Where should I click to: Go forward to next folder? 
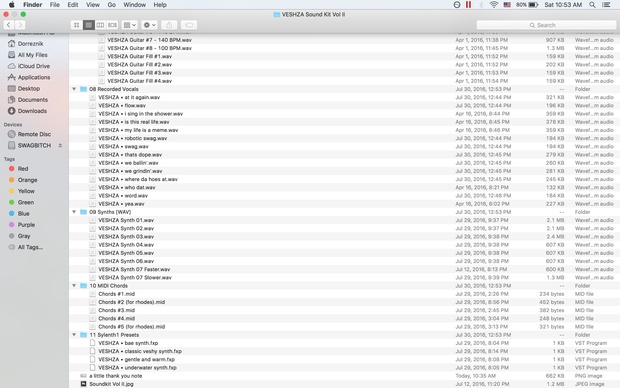[x=20, y=25]
